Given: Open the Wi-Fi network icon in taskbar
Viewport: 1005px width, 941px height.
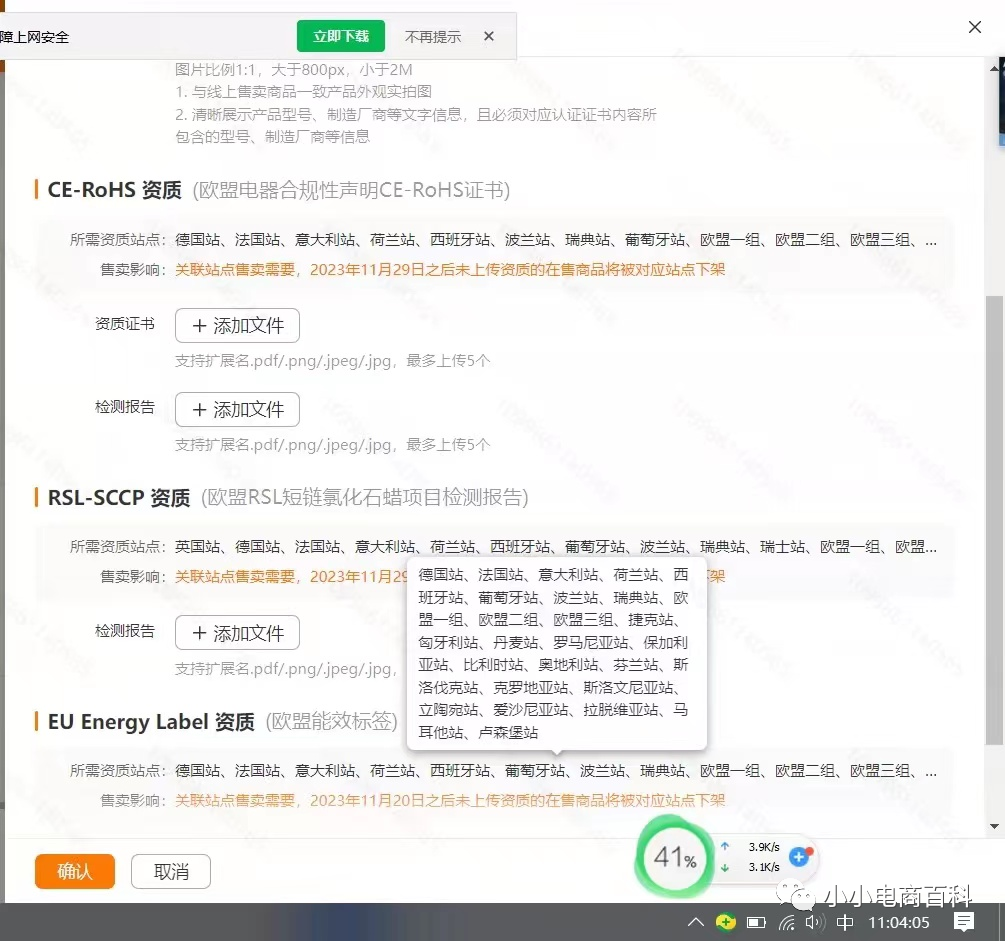Looking at the screenshot, I should click(x=785, y=922).
